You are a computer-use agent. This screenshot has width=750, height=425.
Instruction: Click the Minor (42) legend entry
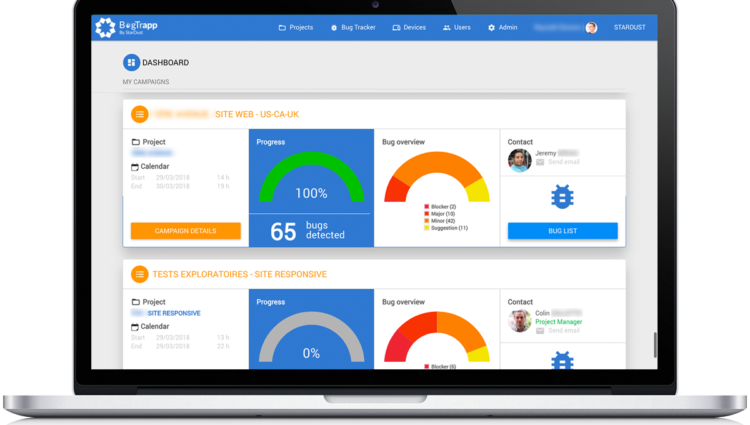tap(439, 221)
